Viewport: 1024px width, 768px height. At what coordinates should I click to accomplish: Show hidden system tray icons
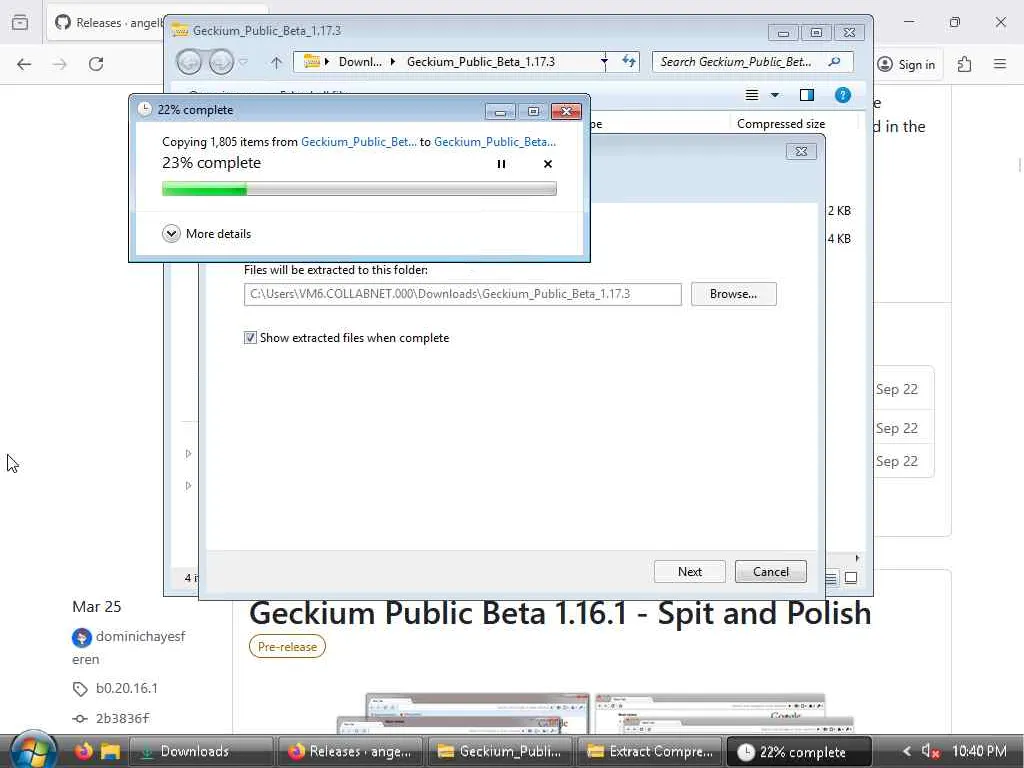coord(906,752)
